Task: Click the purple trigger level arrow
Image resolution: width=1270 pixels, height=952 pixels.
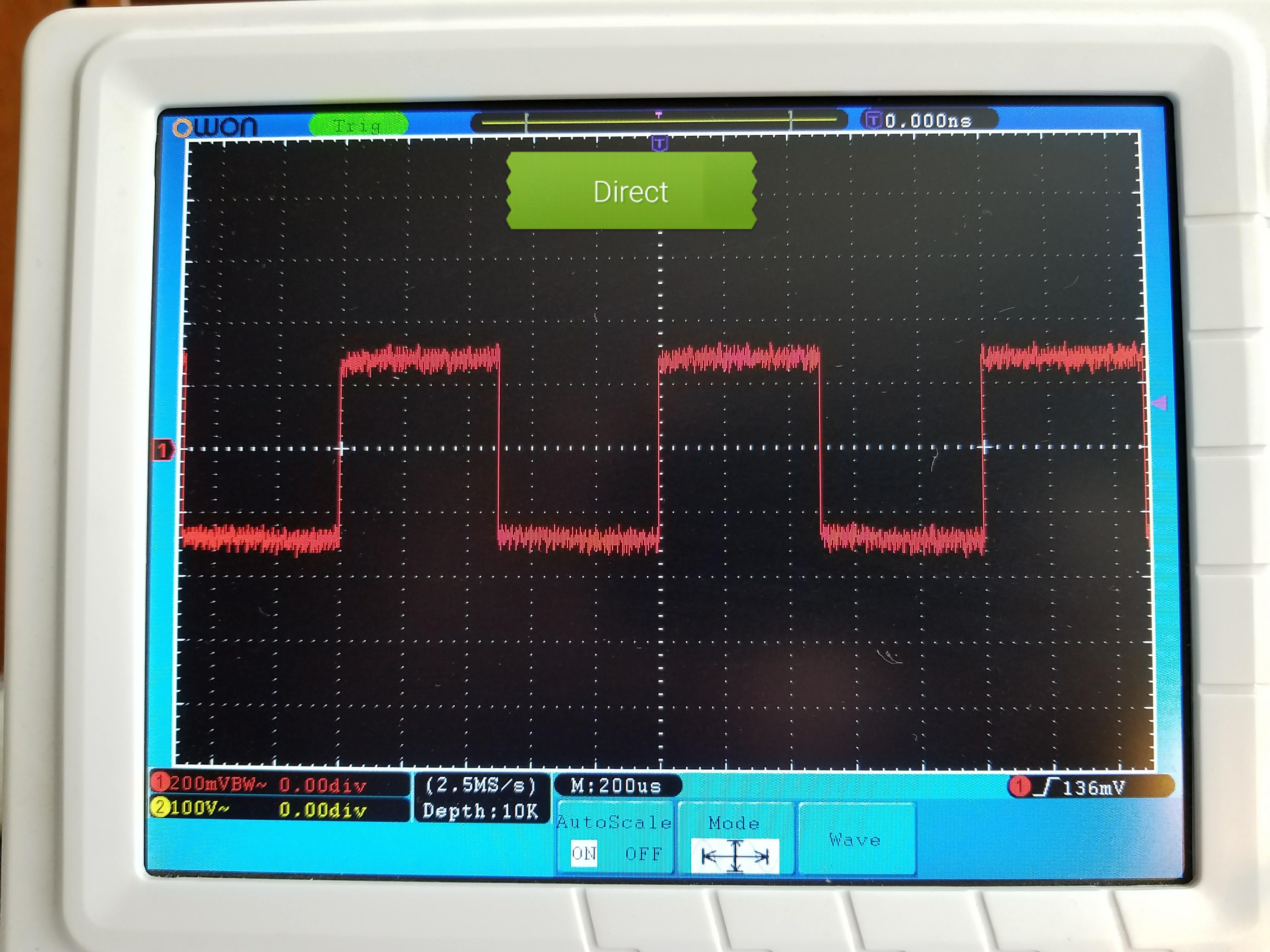Action: click(1159, 403)
